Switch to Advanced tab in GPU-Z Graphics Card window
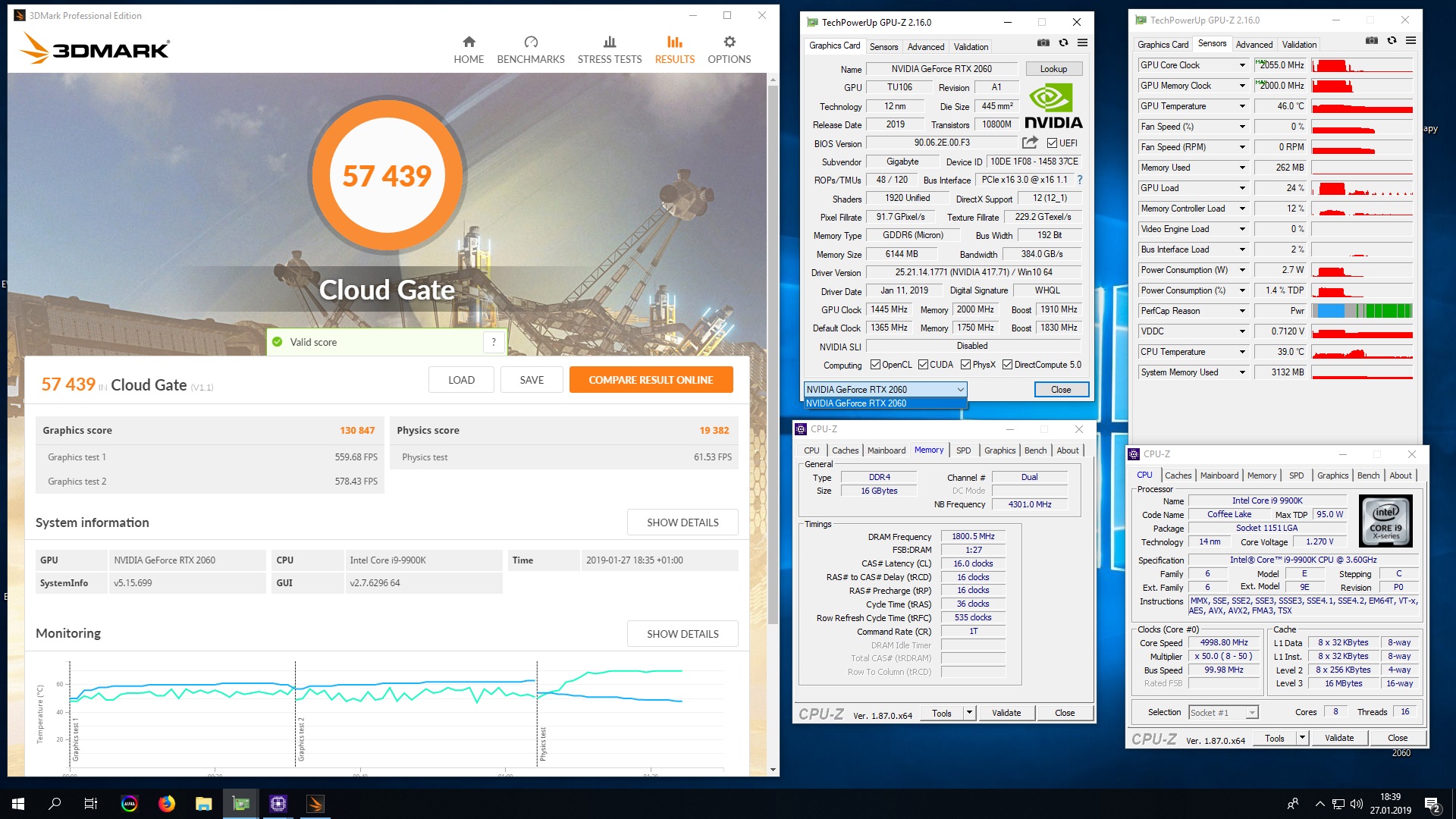Image resolution: width=1456 pixels, height=819 pixels. click(926, 46)
